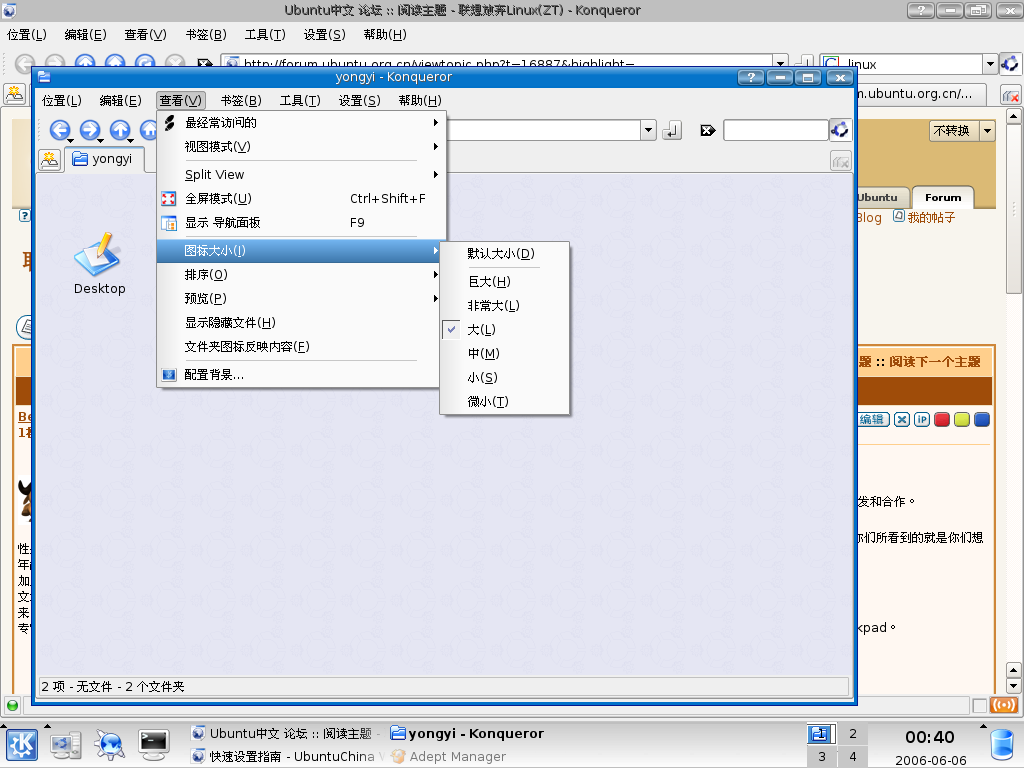Switch to virtual desktop 3
The height and width of the screenshot is (768, 1024).
pyautogui.click(x=822, y=756)
